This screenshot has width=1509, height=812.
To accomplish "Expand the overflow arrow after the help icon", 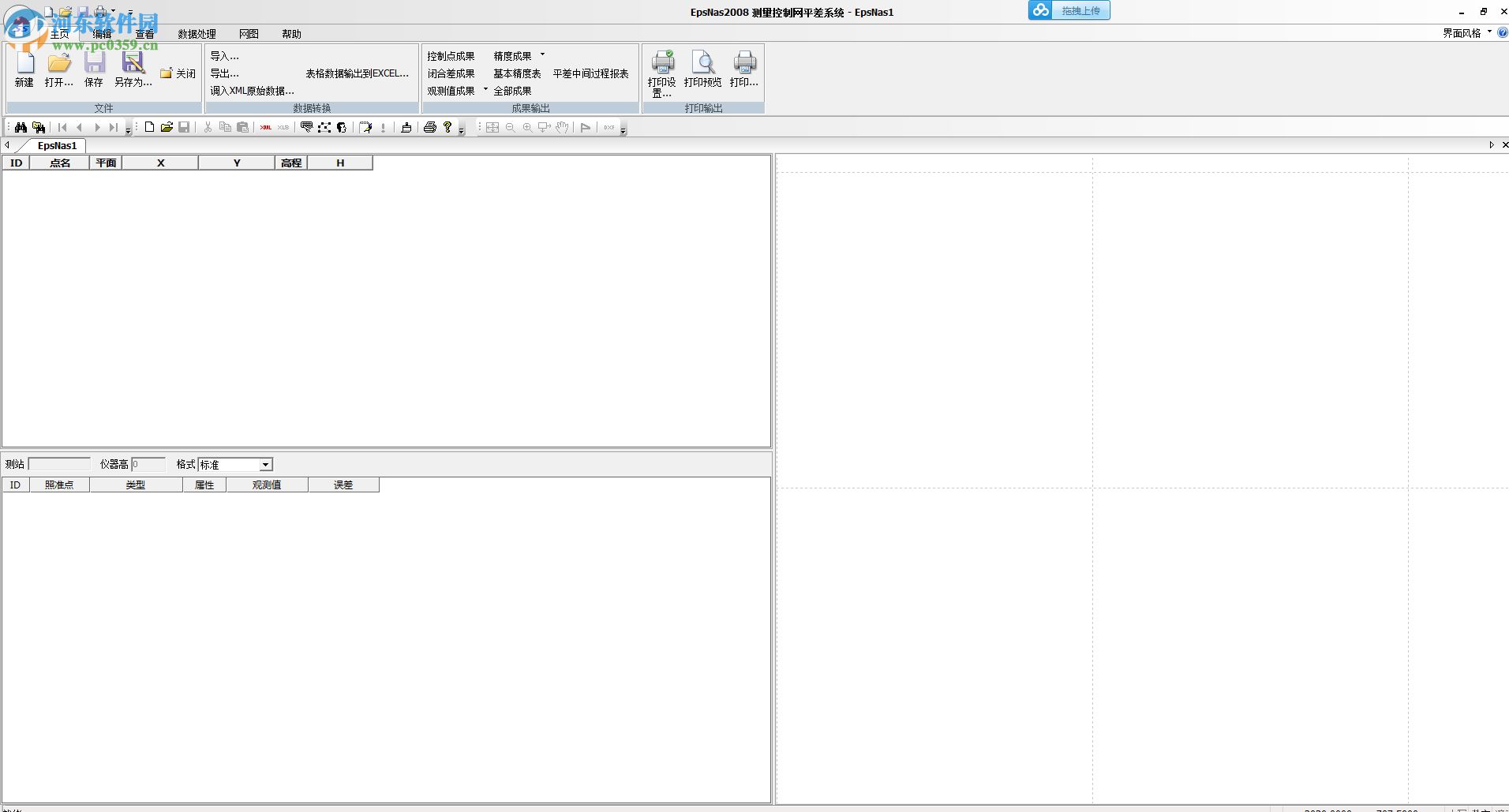I will (x=462, y=129).
